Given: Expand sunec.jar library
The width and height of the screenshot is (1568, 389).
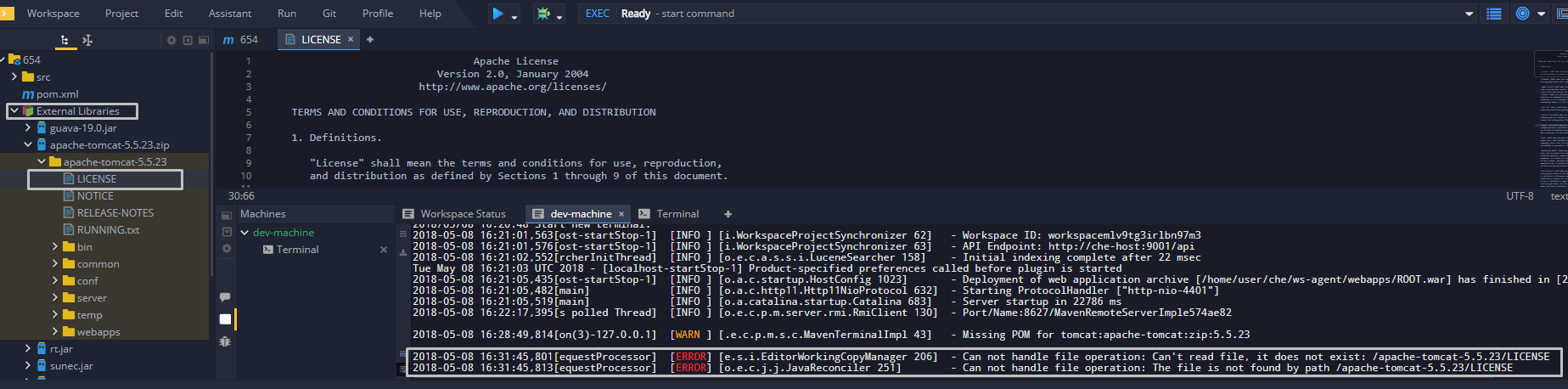Looking at the screenshot, I should coord(28,365).
